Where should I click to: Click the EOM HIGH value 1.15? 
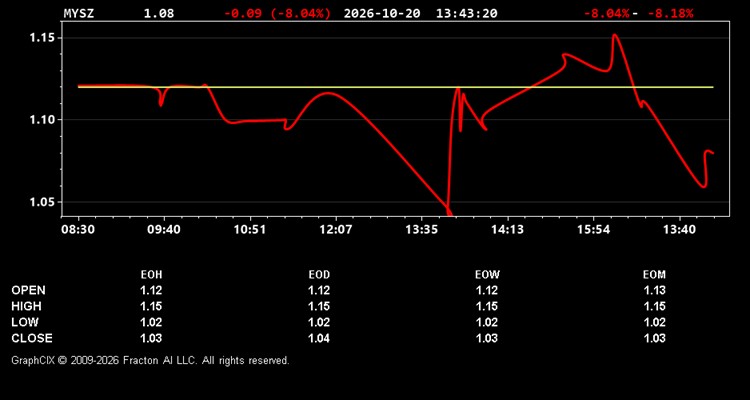[x=654, y=306]
